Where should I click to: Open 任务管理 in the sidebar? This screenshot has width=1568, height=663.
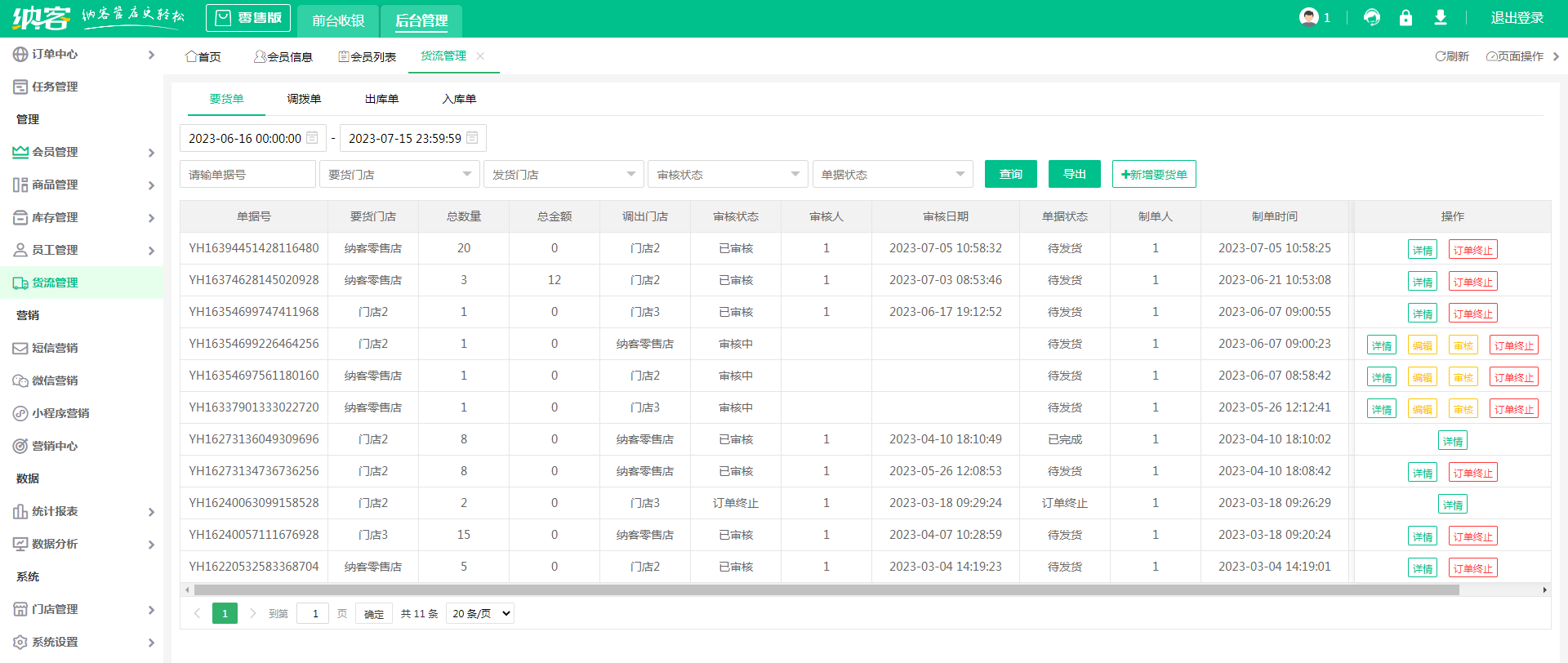pos(55,87)
